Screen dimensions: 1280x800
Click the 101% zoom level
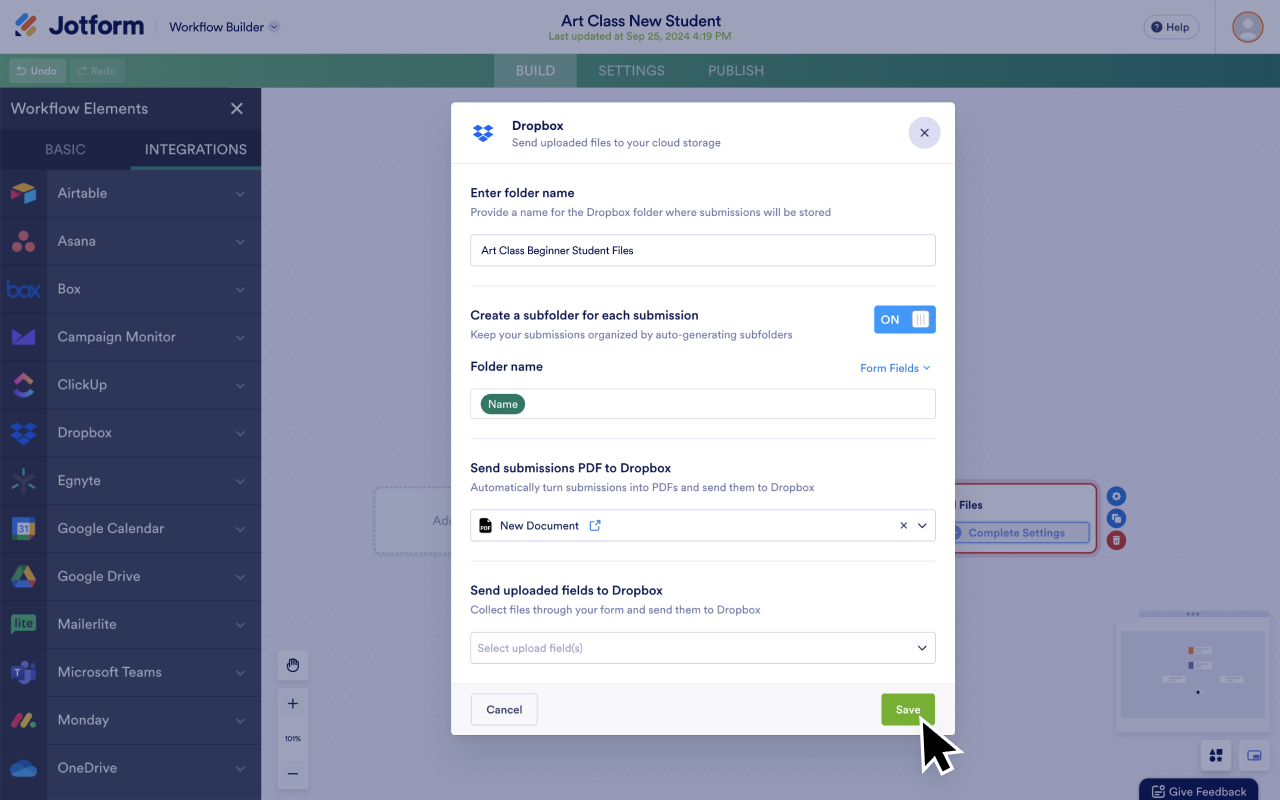293,739
